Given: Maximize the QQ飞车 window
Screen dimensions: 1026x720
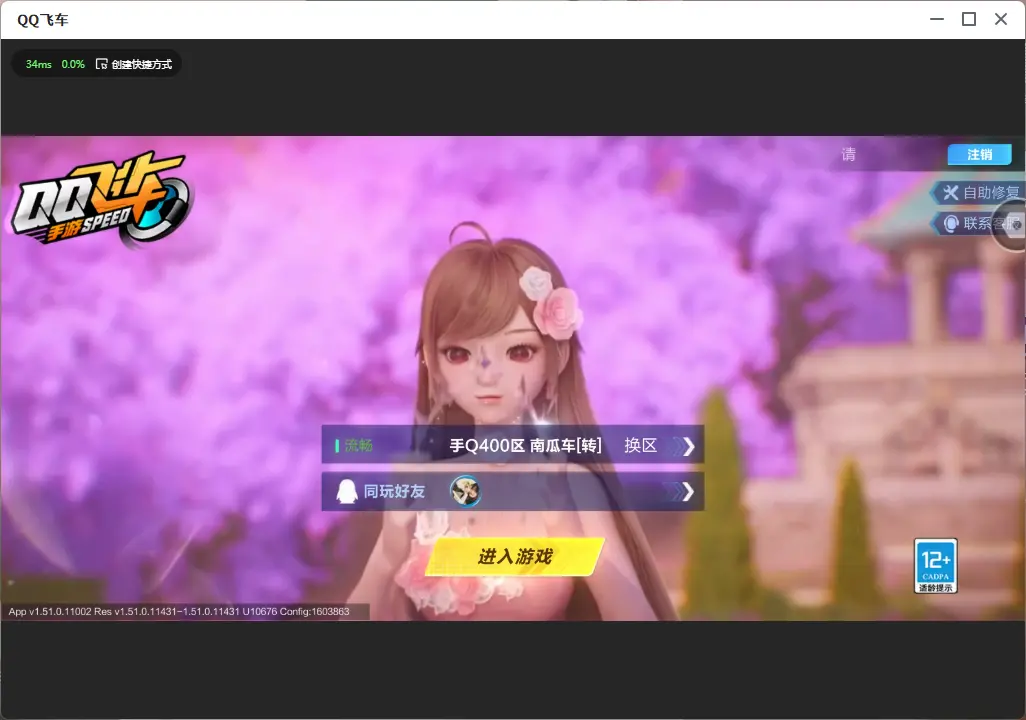Looking at the screenshot, I should tap(969, 20).
